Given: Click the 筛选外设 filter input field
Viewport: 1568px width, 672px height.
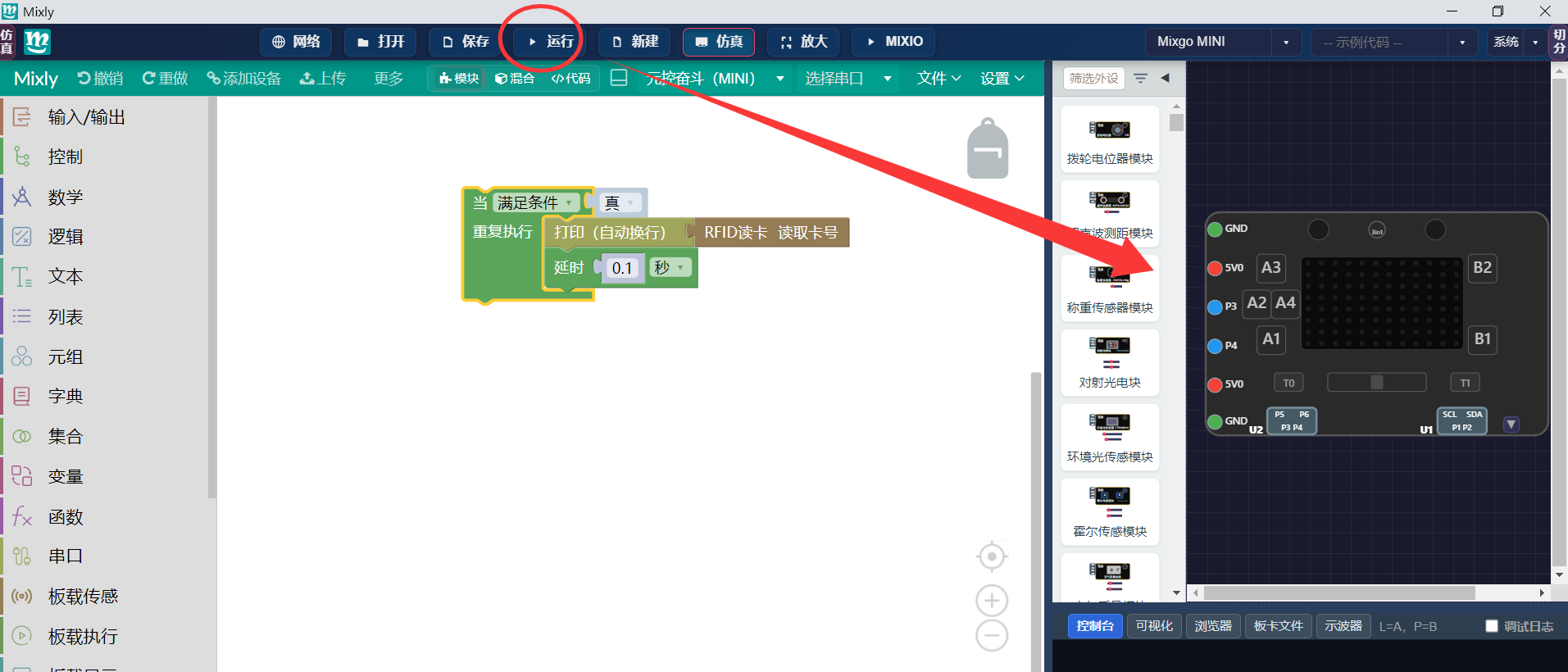Looking at the screenshot, I should (1094, 78).
